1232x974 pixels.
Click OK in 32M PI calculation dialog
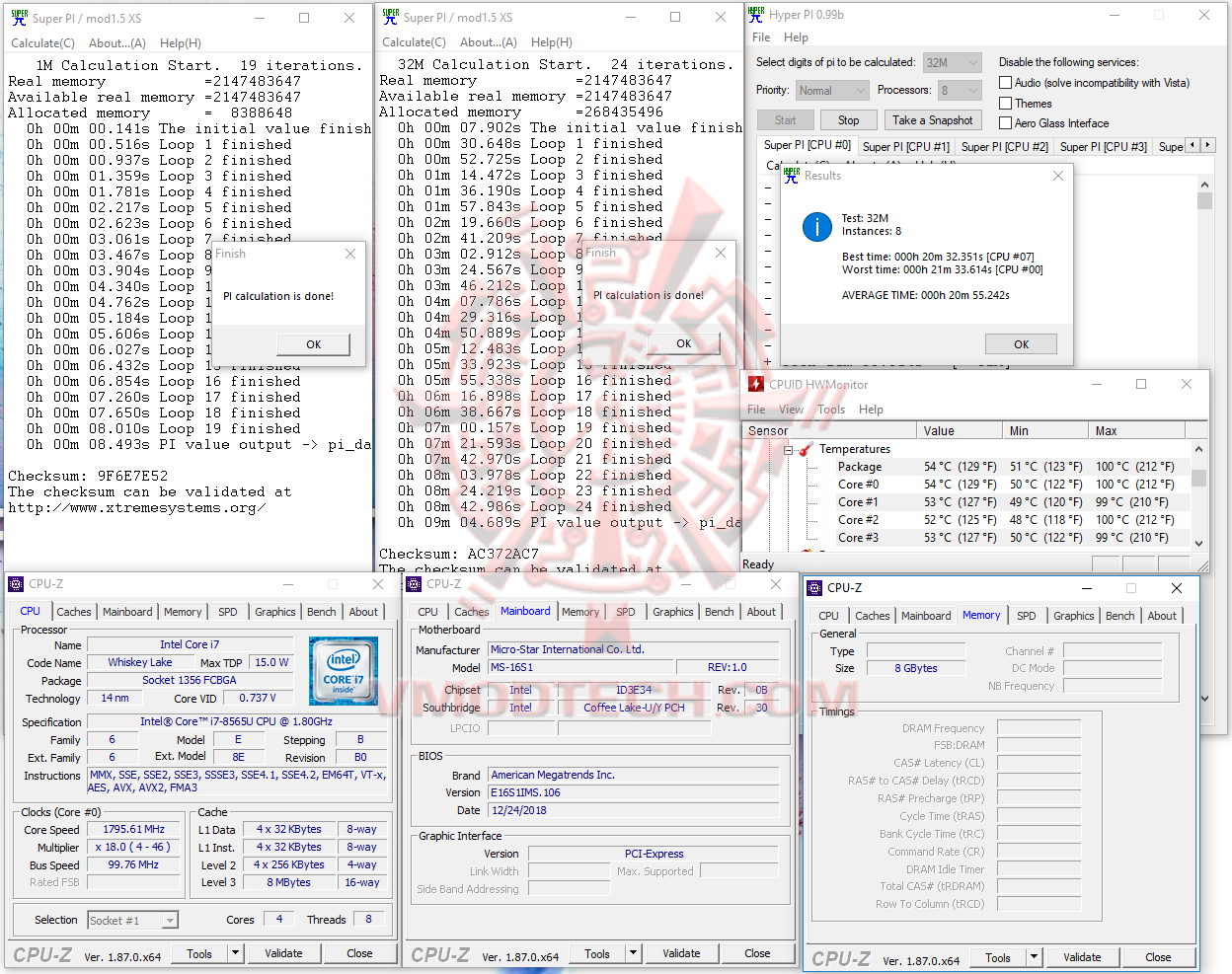click(x=684, y=343)
